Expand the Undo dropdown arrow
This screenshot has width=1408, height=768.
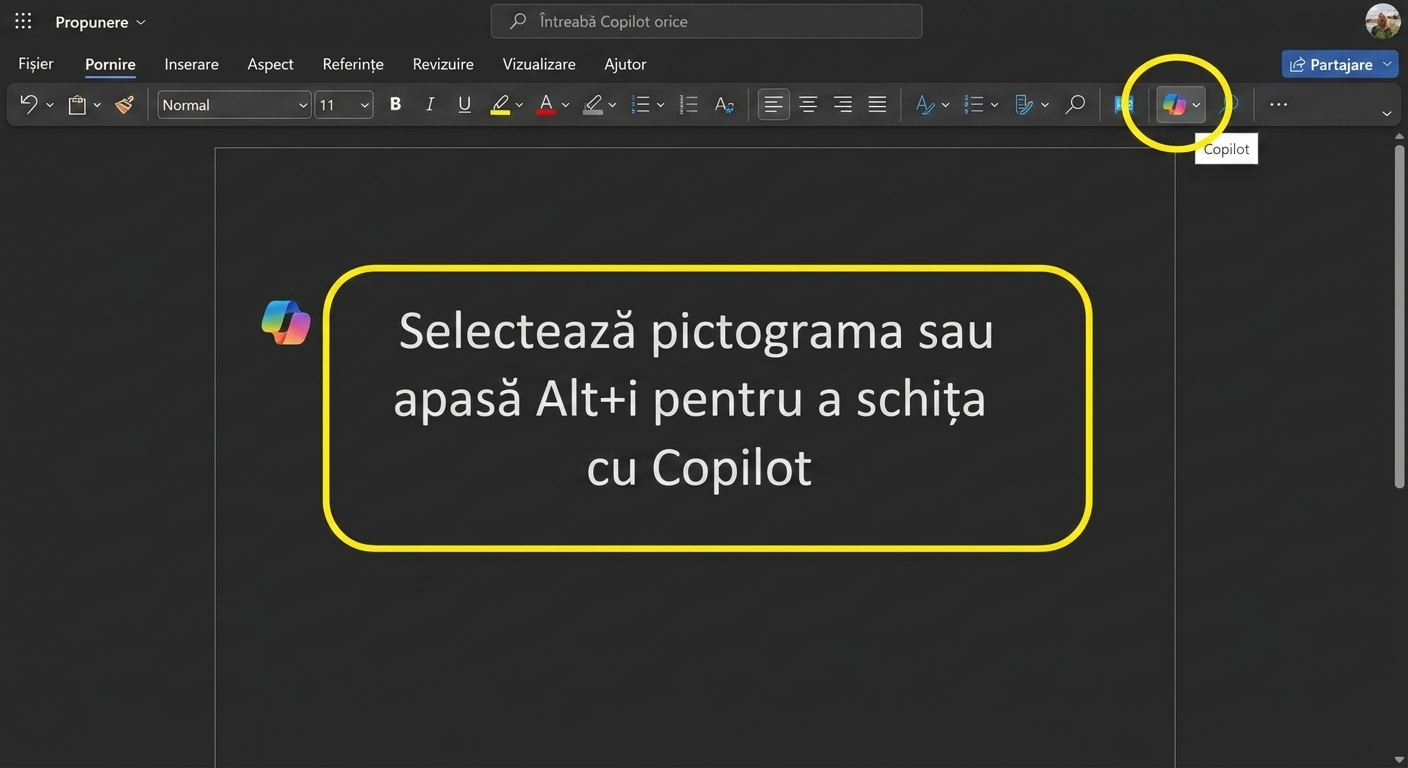click(50, 105)
